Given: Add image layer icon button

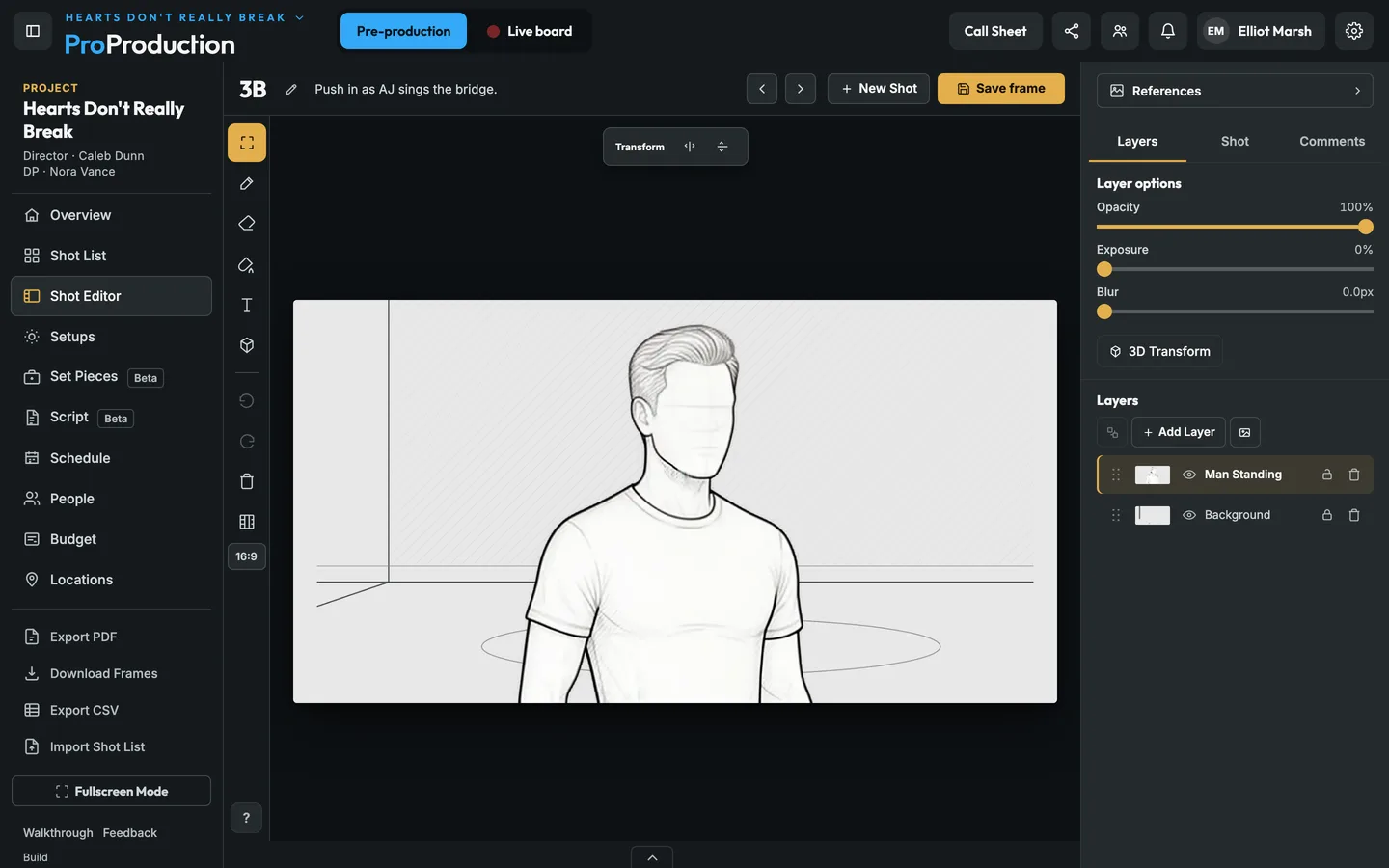Looking at the screenshot, I should [x=1245, y=432].
